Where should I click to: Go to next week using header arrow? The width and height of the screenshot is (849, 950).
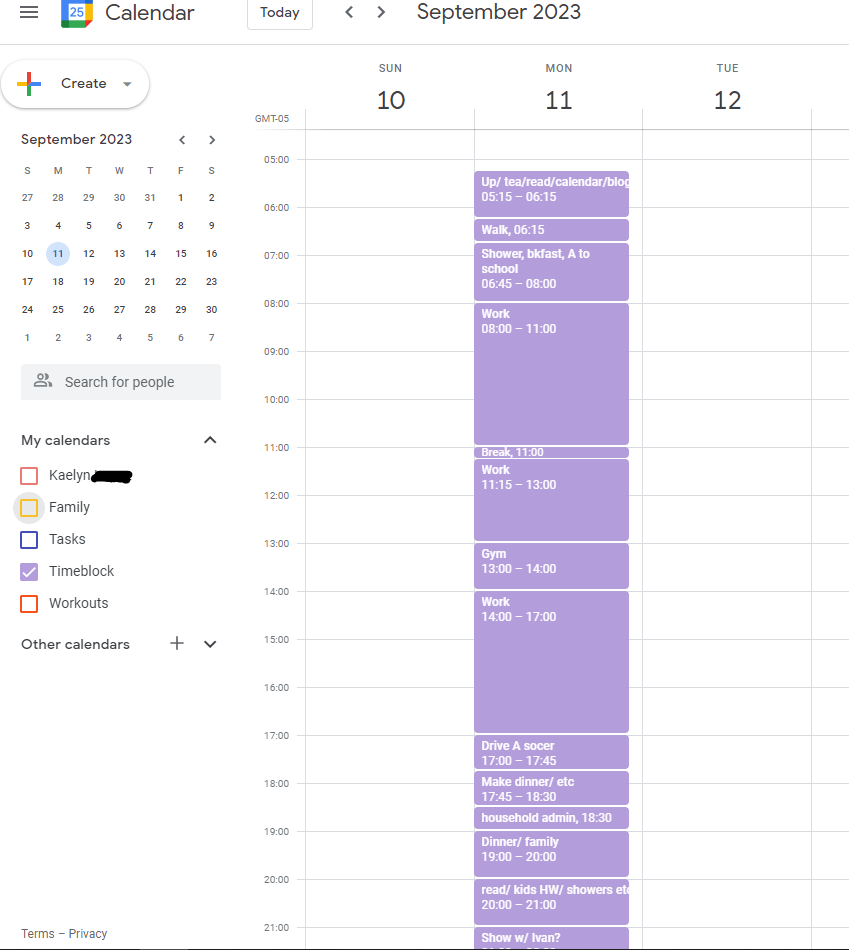[381, 13]
